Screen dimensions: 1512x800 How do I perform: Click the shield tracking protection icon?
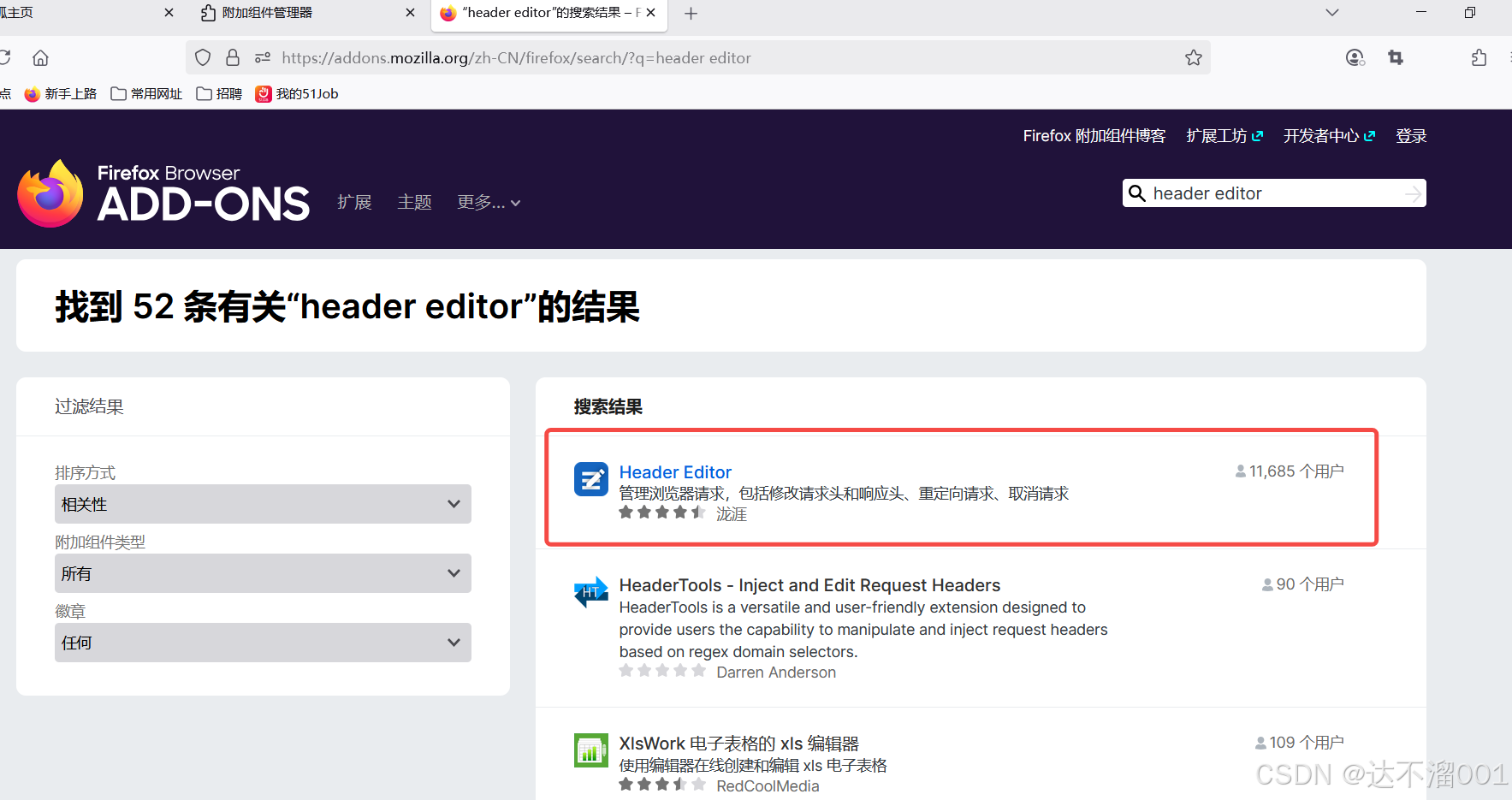[x=202, y=57]
